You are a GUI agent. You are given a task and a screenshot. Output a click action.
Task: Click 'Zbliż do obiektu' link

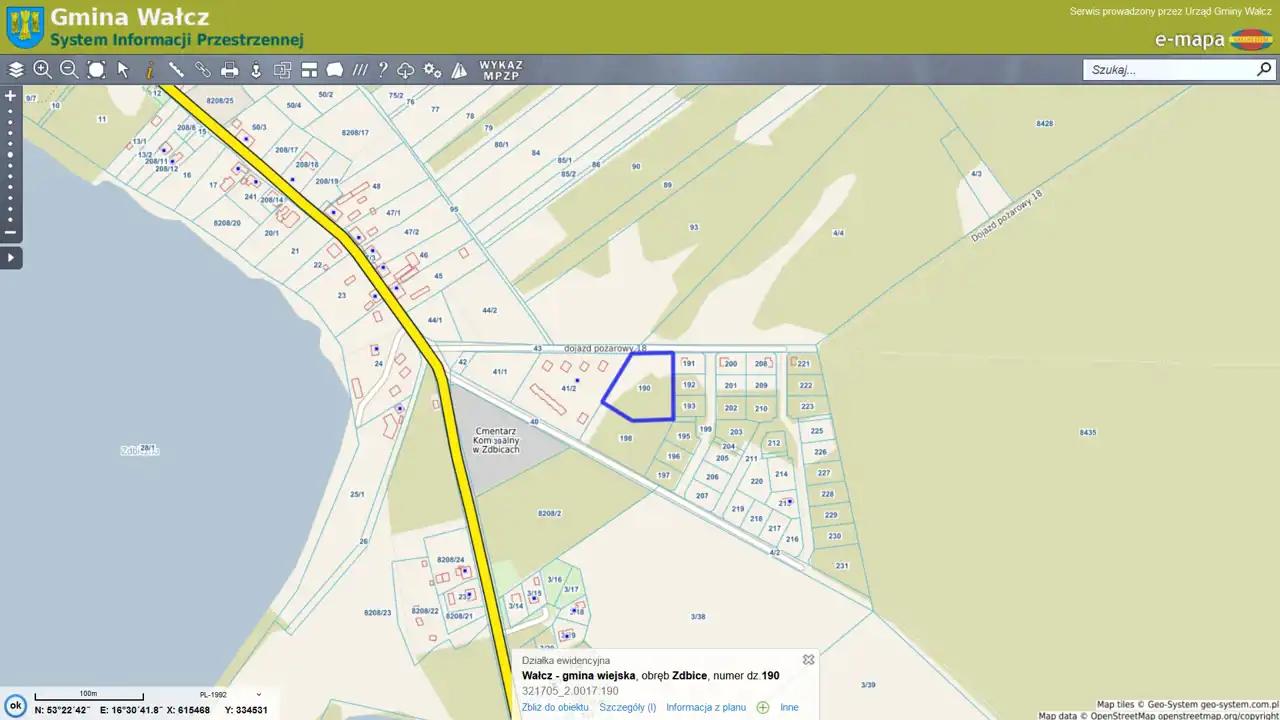555,707
